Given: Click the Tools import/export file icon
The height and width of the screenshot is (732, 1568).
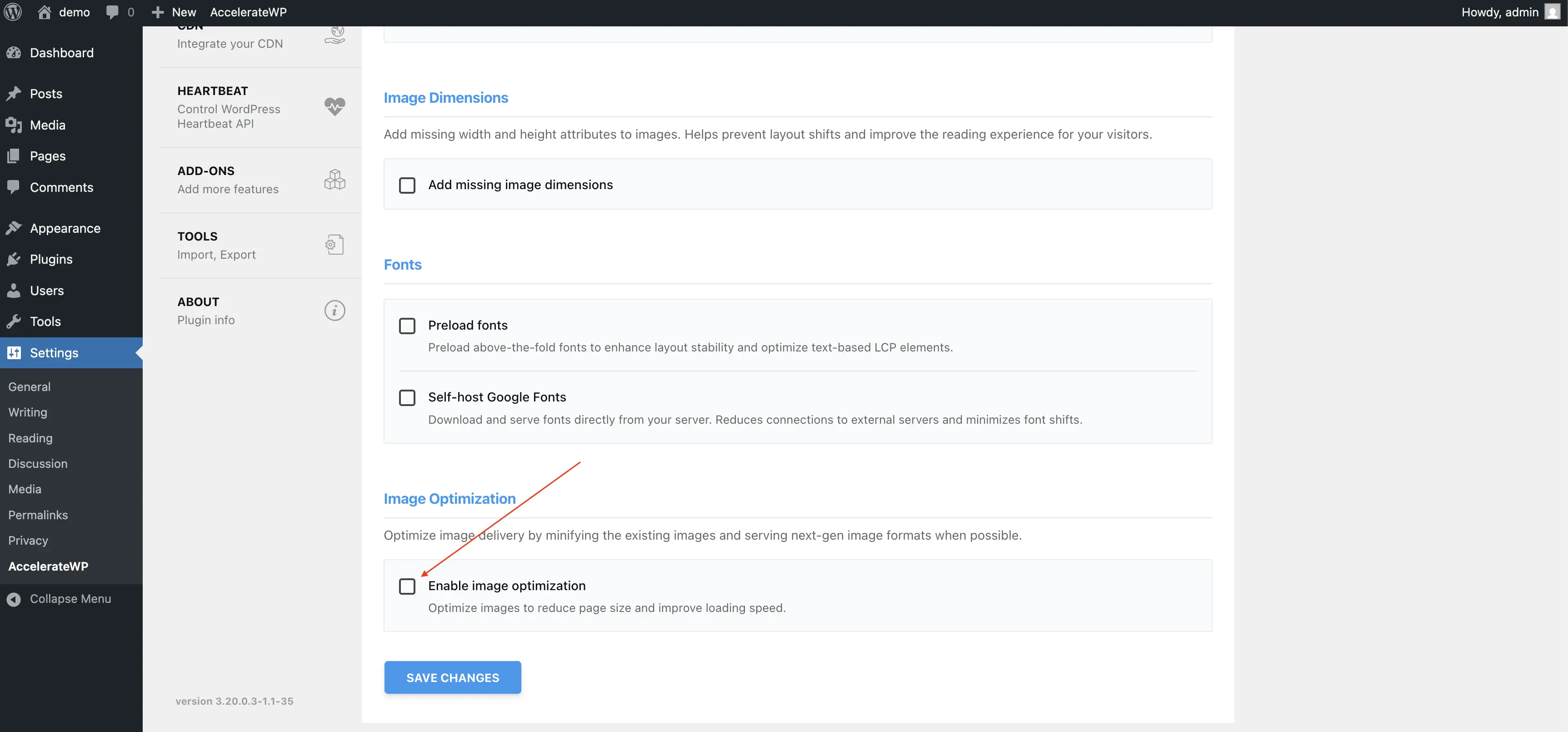Looking at the screenshot, I should click(x=334, y=245).
